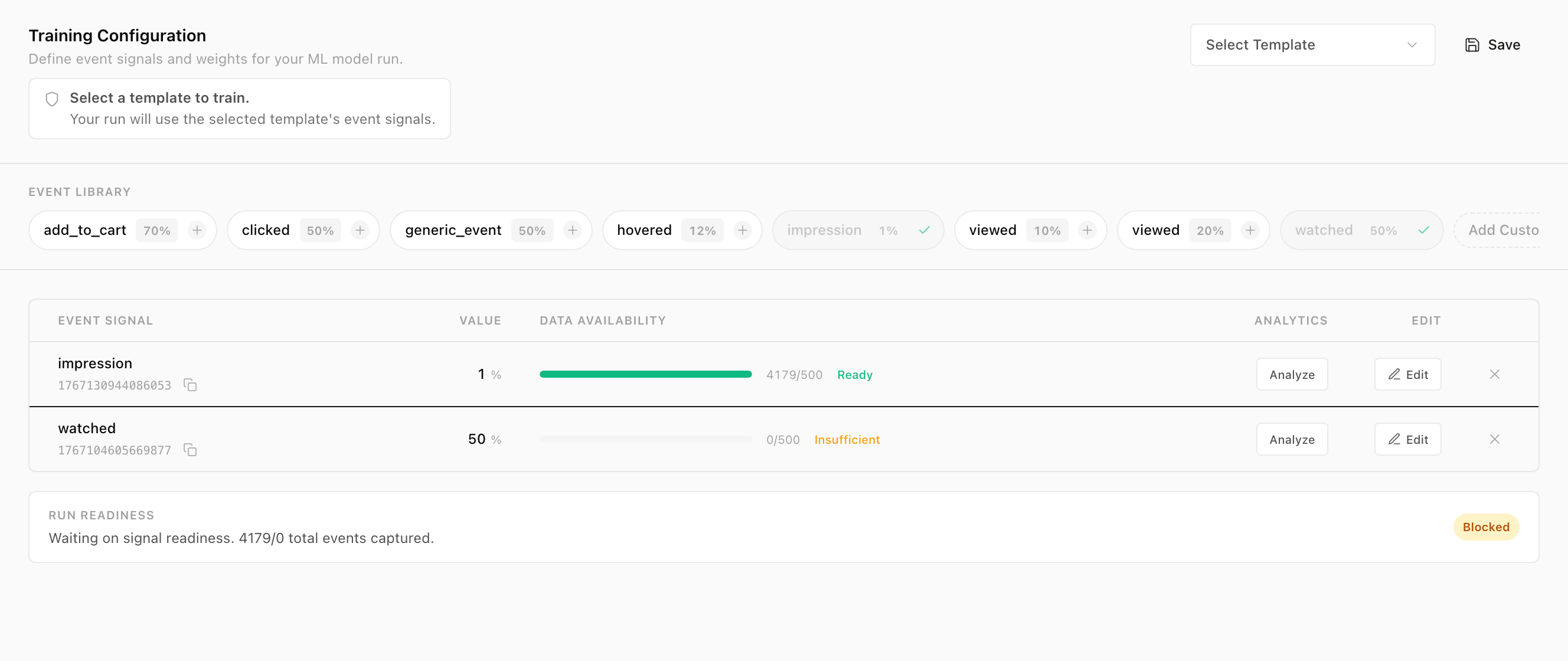Add the add_to_cart event with plus icon
The height and width of the screenshot is (661, 1568).
[197, 231]
